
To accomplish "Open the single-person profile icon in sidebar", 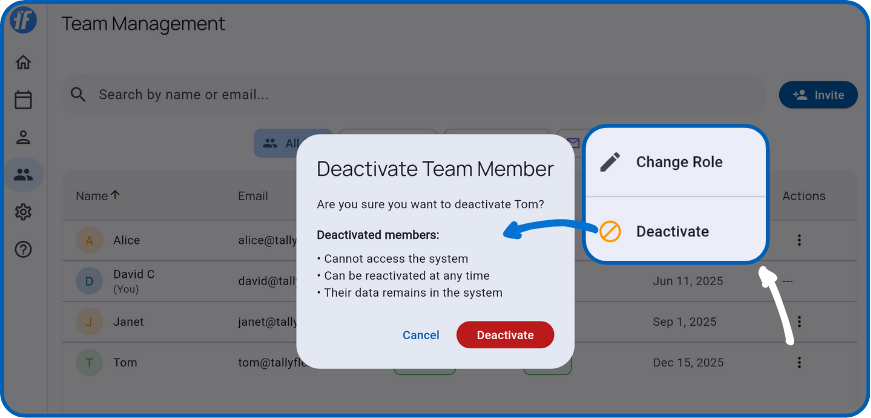I will (x=23, y=137).
